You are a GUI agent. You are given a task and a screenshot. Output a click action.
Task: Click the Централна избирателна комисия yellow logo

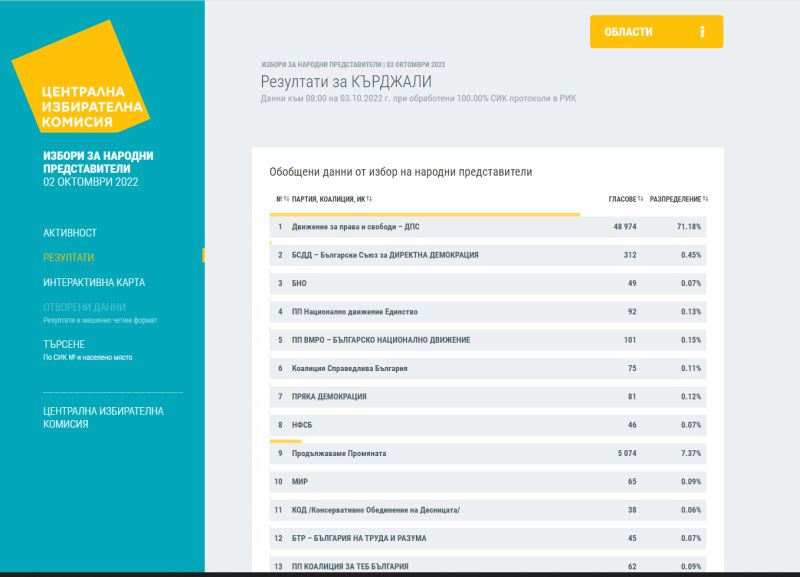[81, 77]
